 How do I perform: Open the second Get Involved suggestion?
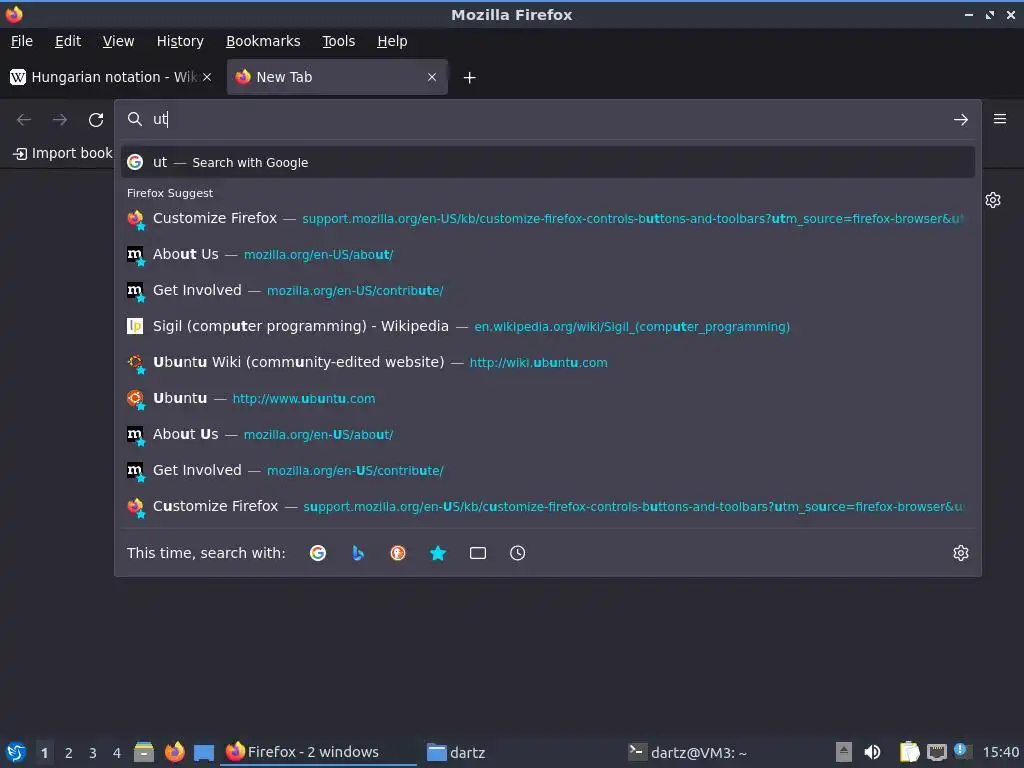click(548, 470)
